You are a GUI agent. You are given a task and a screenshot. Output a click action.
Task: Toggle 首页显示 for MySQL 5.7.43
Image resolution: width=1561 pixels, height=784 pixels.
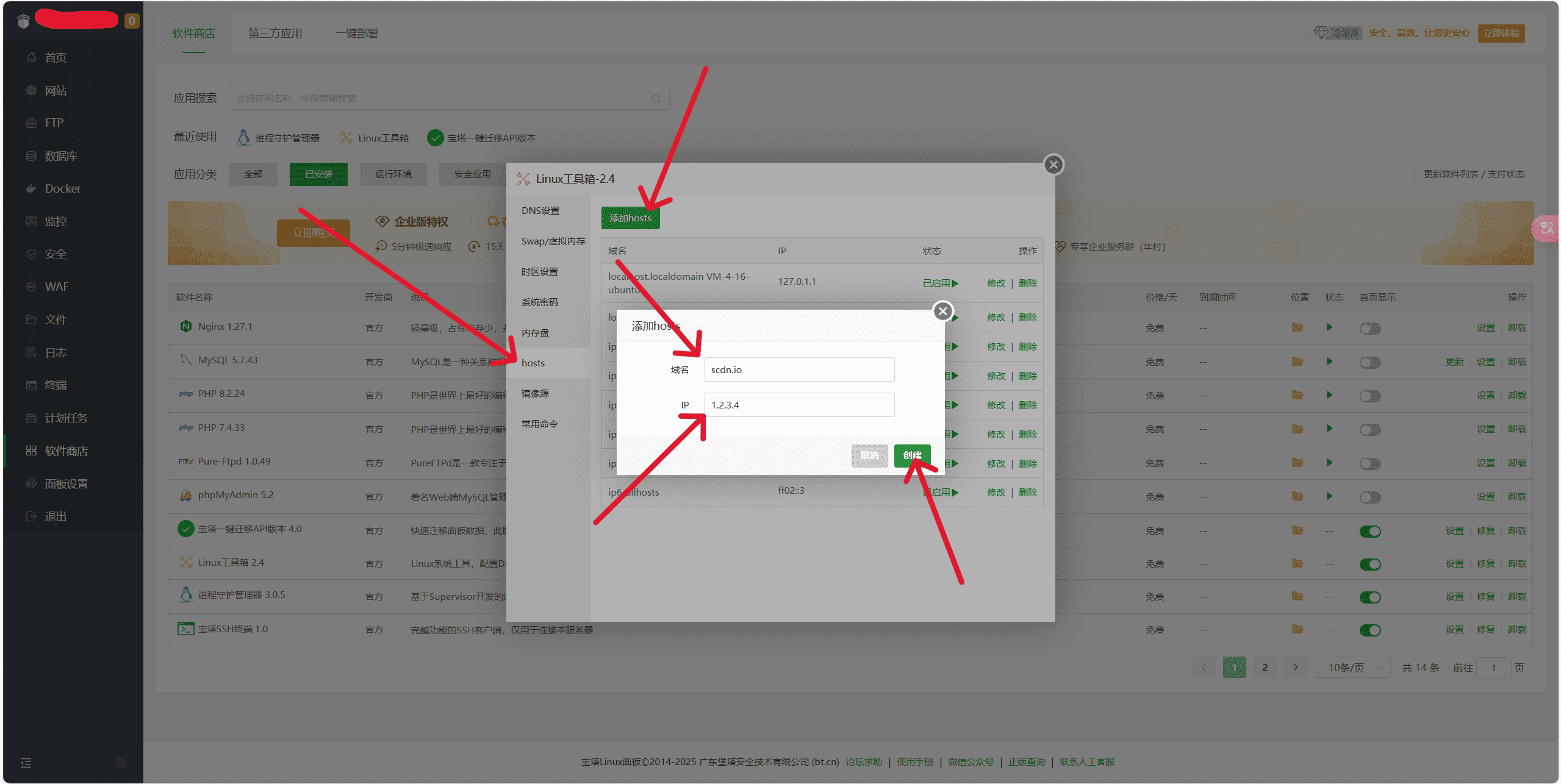tap(1370, 363)
